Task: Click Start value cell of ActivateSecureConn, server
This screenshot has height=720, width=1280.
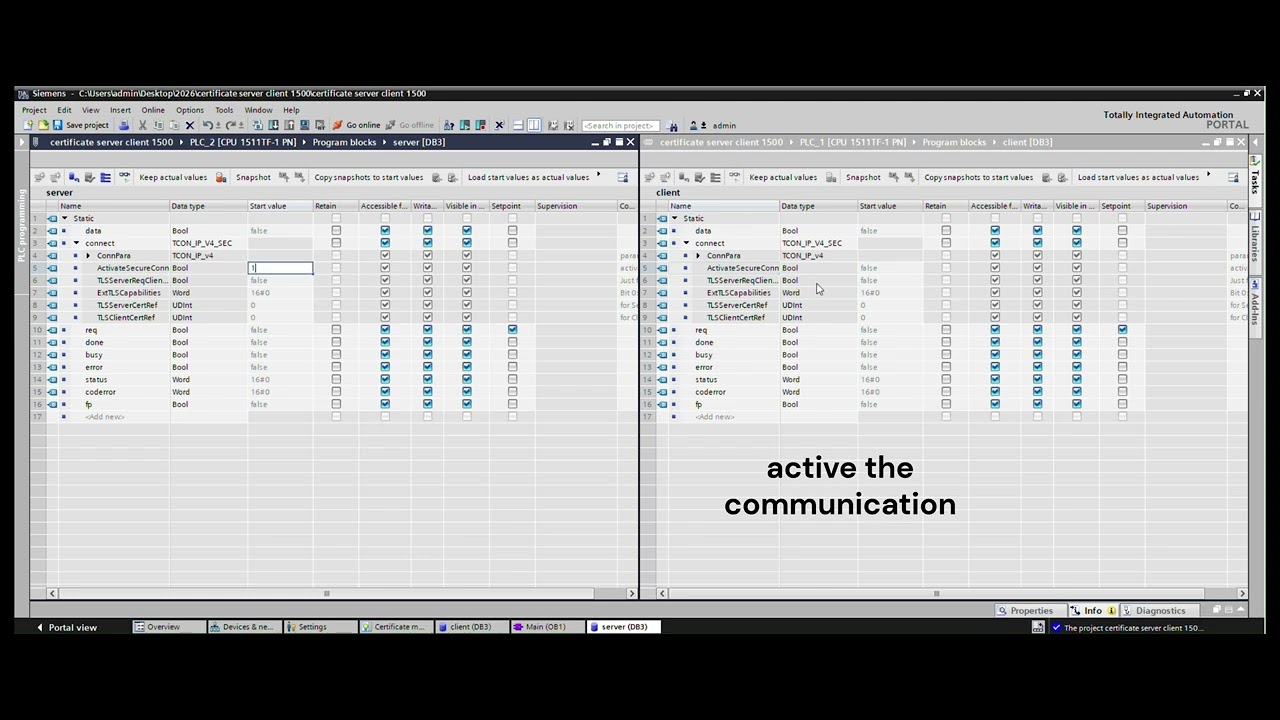Action: [x=280, y=268]
